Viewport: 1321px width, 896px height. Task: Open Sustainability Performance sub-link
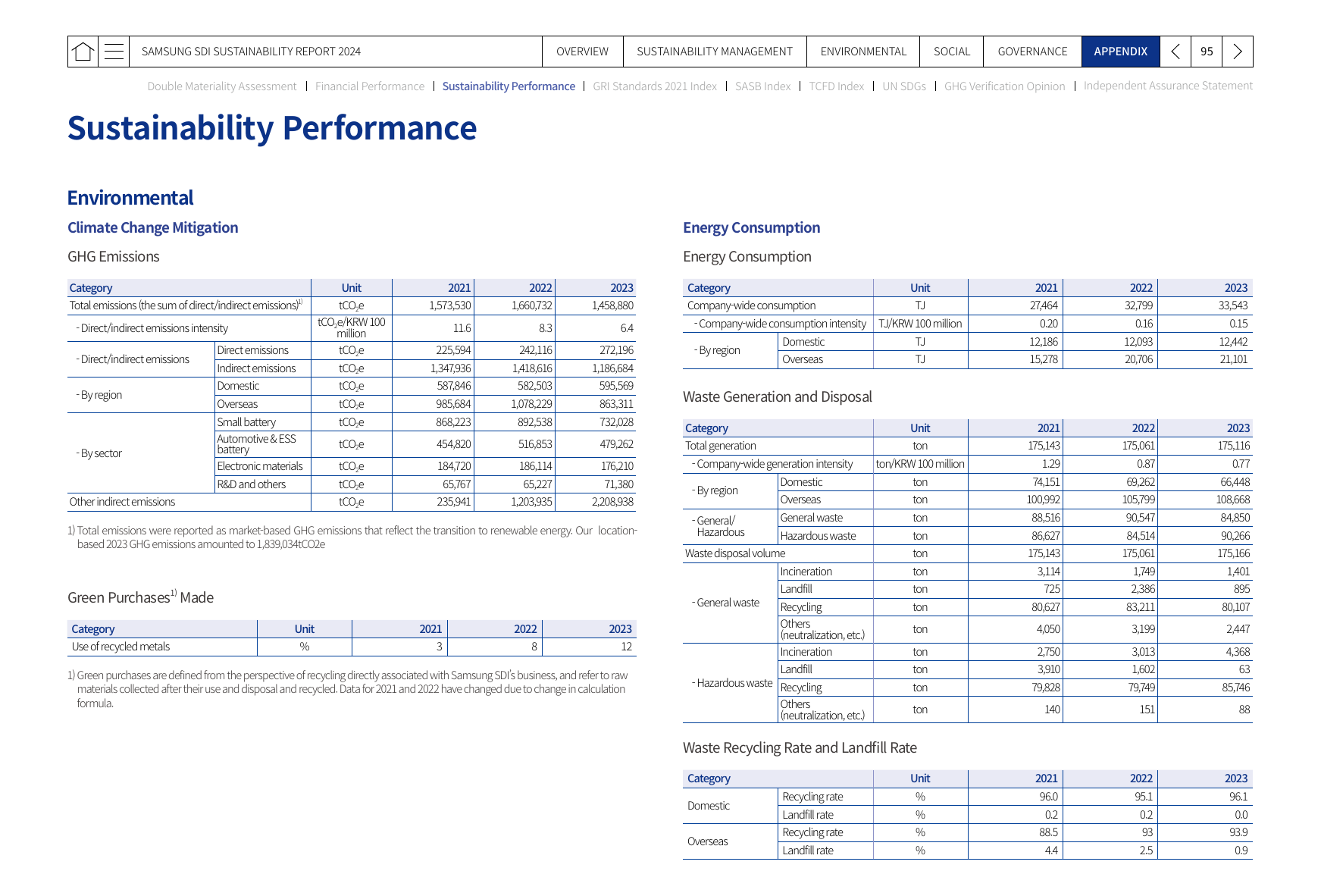click(509, 86)
